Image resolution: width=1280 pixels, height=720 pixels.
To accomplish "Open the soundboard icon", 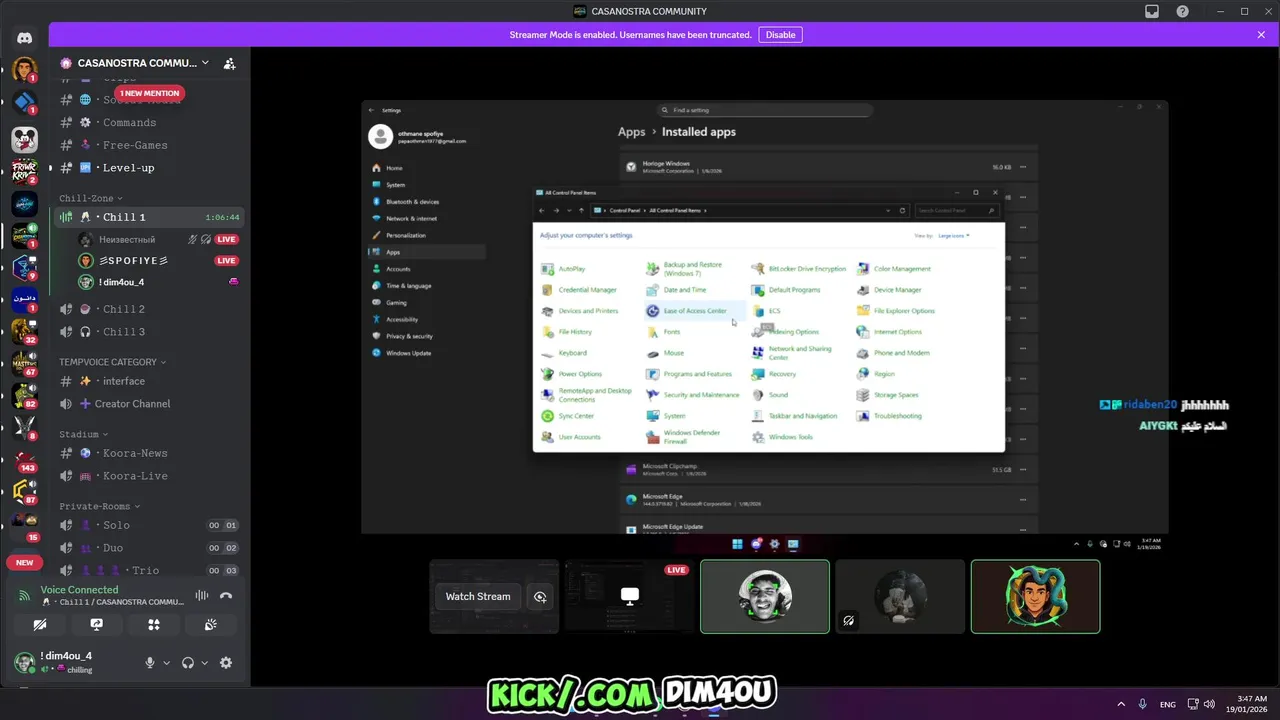I will pos(211,624).
